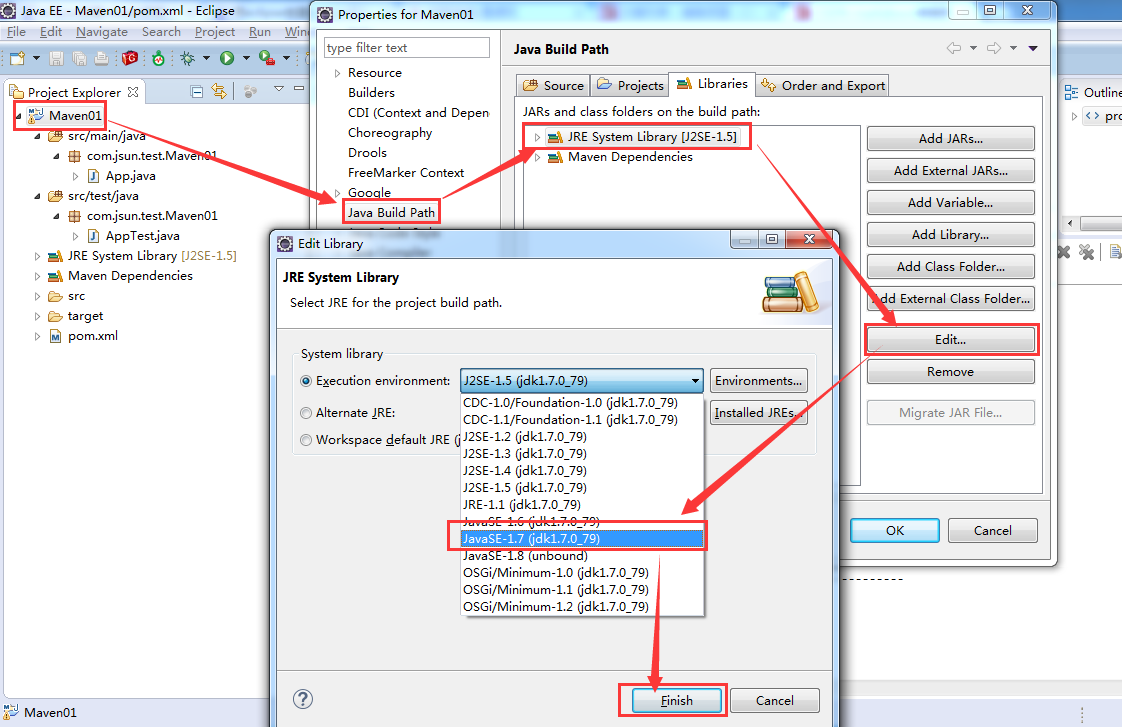Click the New wizard toolbar icon
1122x727 pixels.
17,59
